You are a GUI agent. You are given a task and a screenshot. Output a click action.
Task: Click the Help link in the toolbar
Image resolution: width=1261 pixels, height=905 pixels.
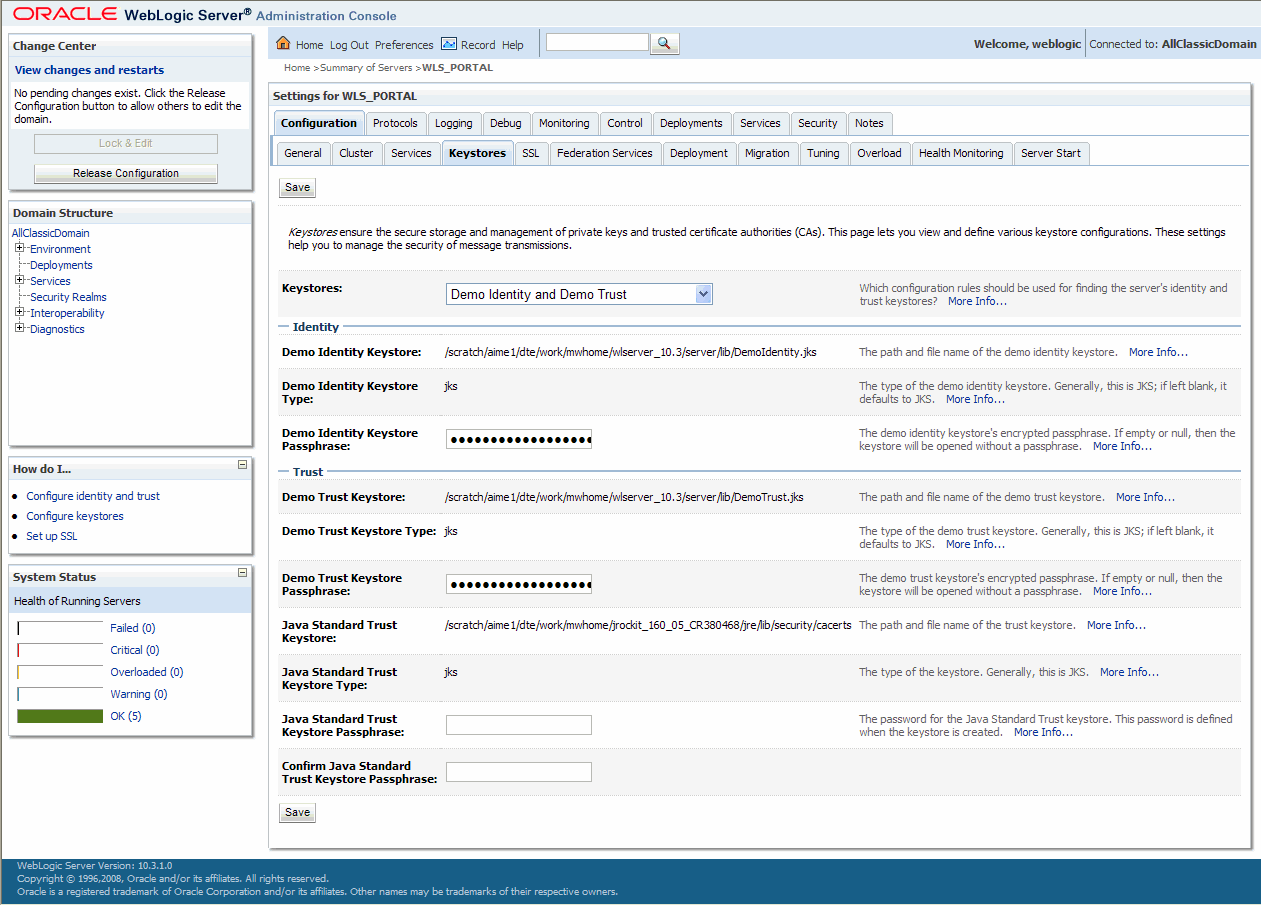pos(513,45)
